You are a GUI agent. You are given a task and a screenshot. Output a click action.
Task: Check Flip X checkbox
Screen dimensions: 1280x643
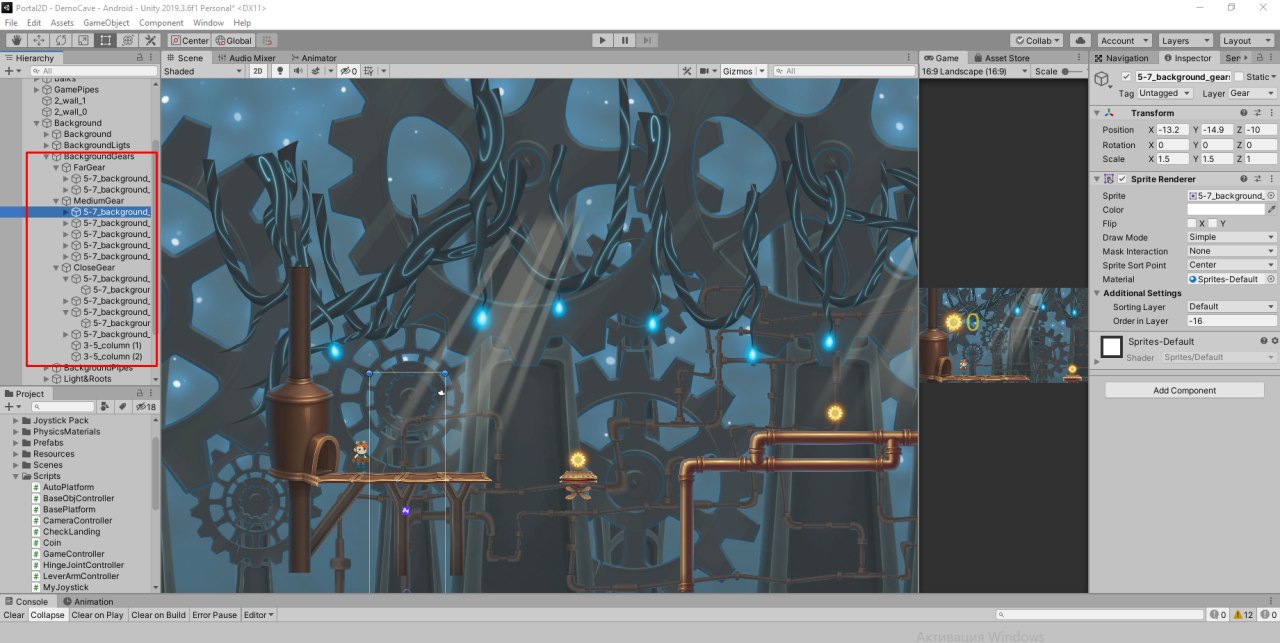coord(1193,223)
